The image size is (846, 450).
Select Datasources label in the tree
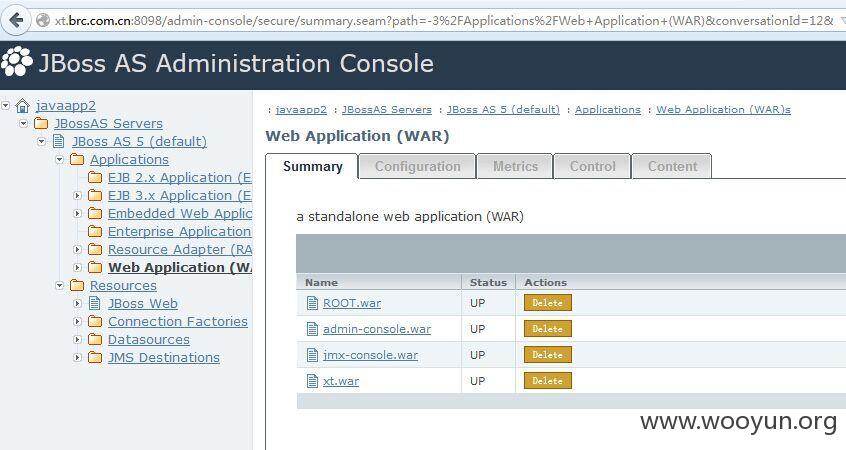[x=148, y=339]
